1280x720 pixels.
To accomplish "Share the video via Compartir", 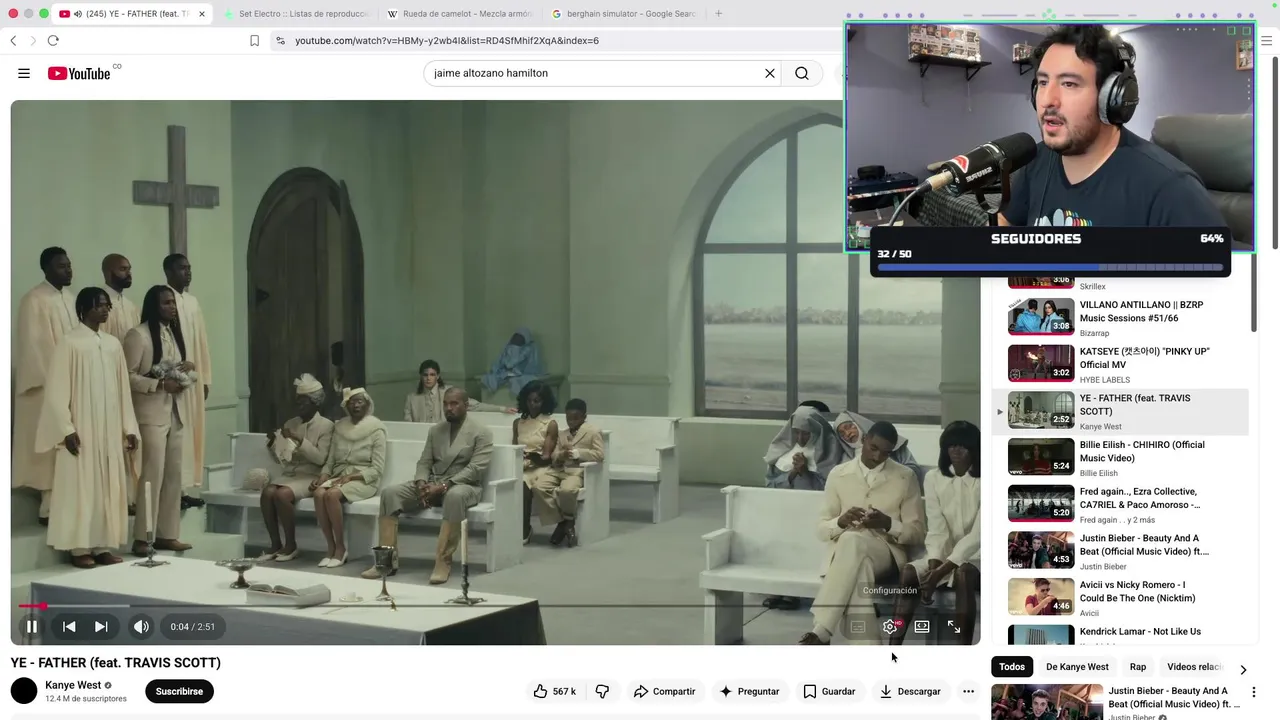I will 664,691.
